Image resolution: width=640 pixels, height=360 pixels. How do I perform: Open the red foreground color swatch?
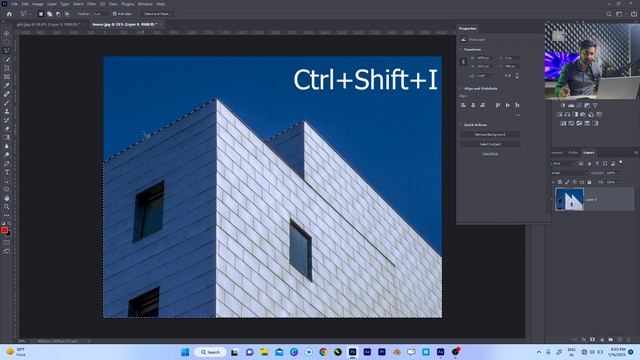click(x=4, y=230)
